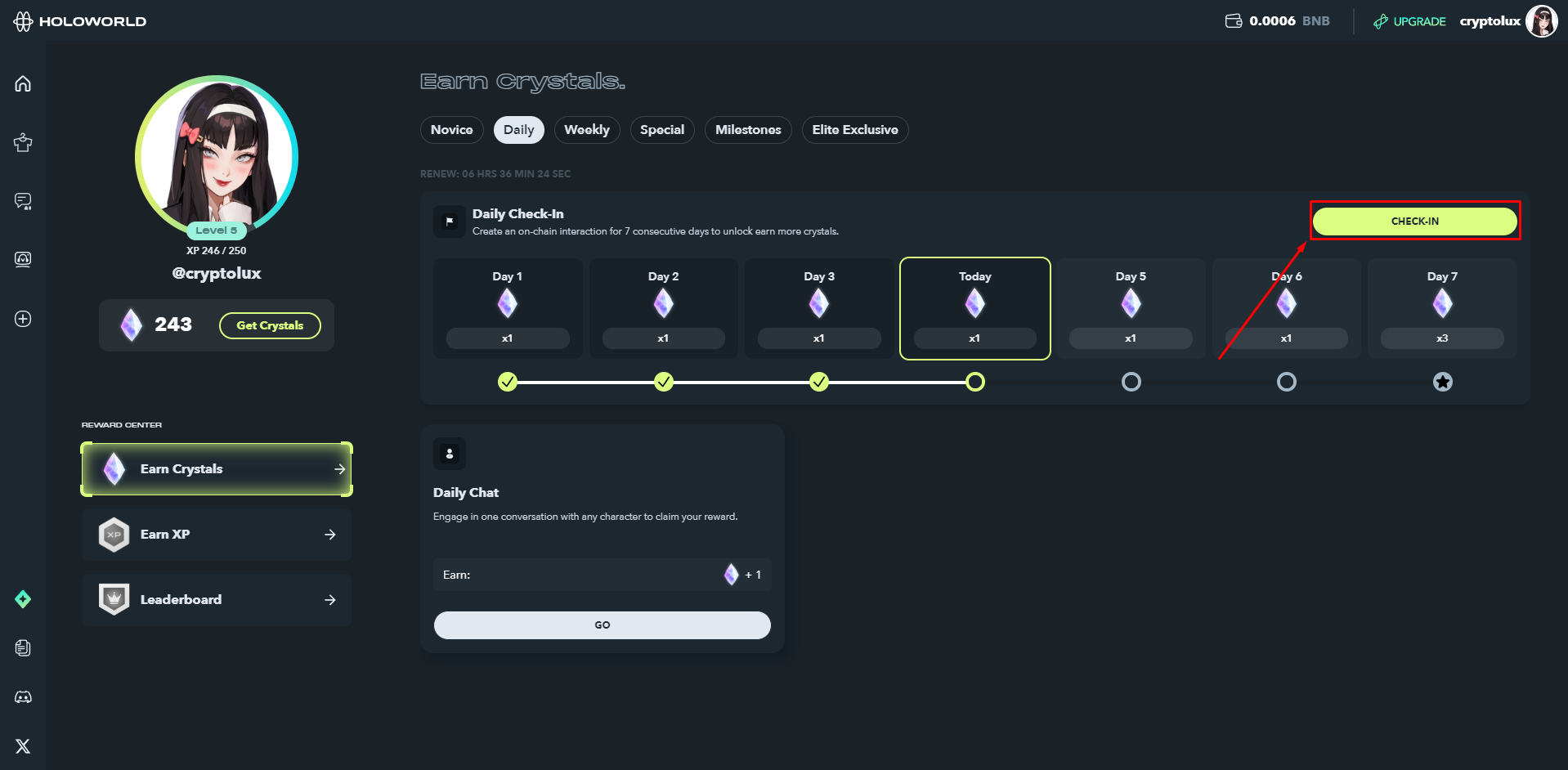This screenshot has width=1568, height=770.
Task: Click the Daily Chat title
Action: point(466,493)
